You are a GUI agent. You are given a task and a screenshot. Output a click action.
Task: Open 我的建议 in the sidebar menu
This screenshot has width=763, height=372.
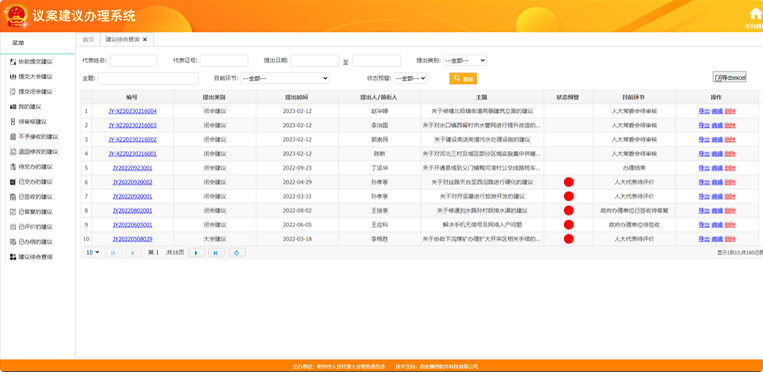pyautogui.click(x=30, y=107)
